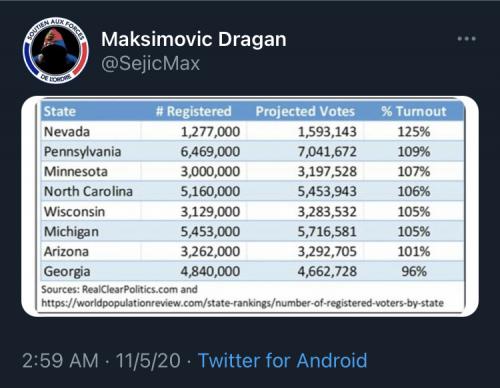
Task: Open the Maksimovic Dragan display name
Action: (194, 39)
